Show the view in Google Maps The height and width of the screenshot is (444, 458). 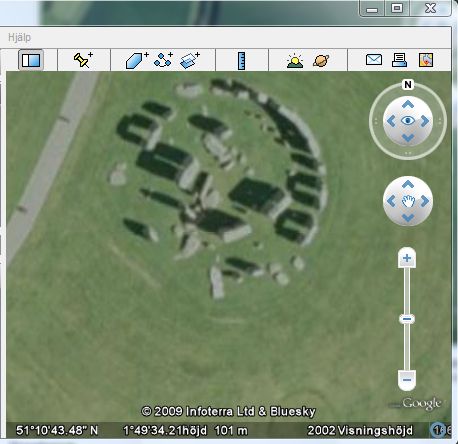coord(426,60)
